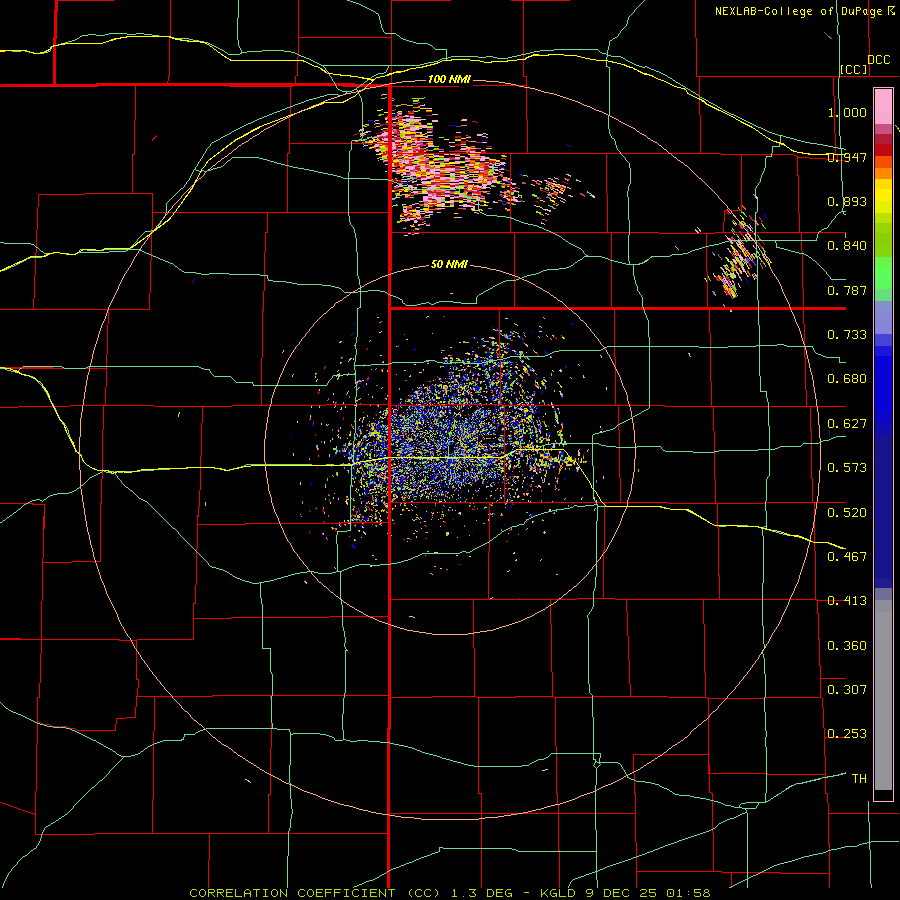Click the 01:58 timestamp
900x900 pixels.
pyautogui.click(x=688, y=893)
